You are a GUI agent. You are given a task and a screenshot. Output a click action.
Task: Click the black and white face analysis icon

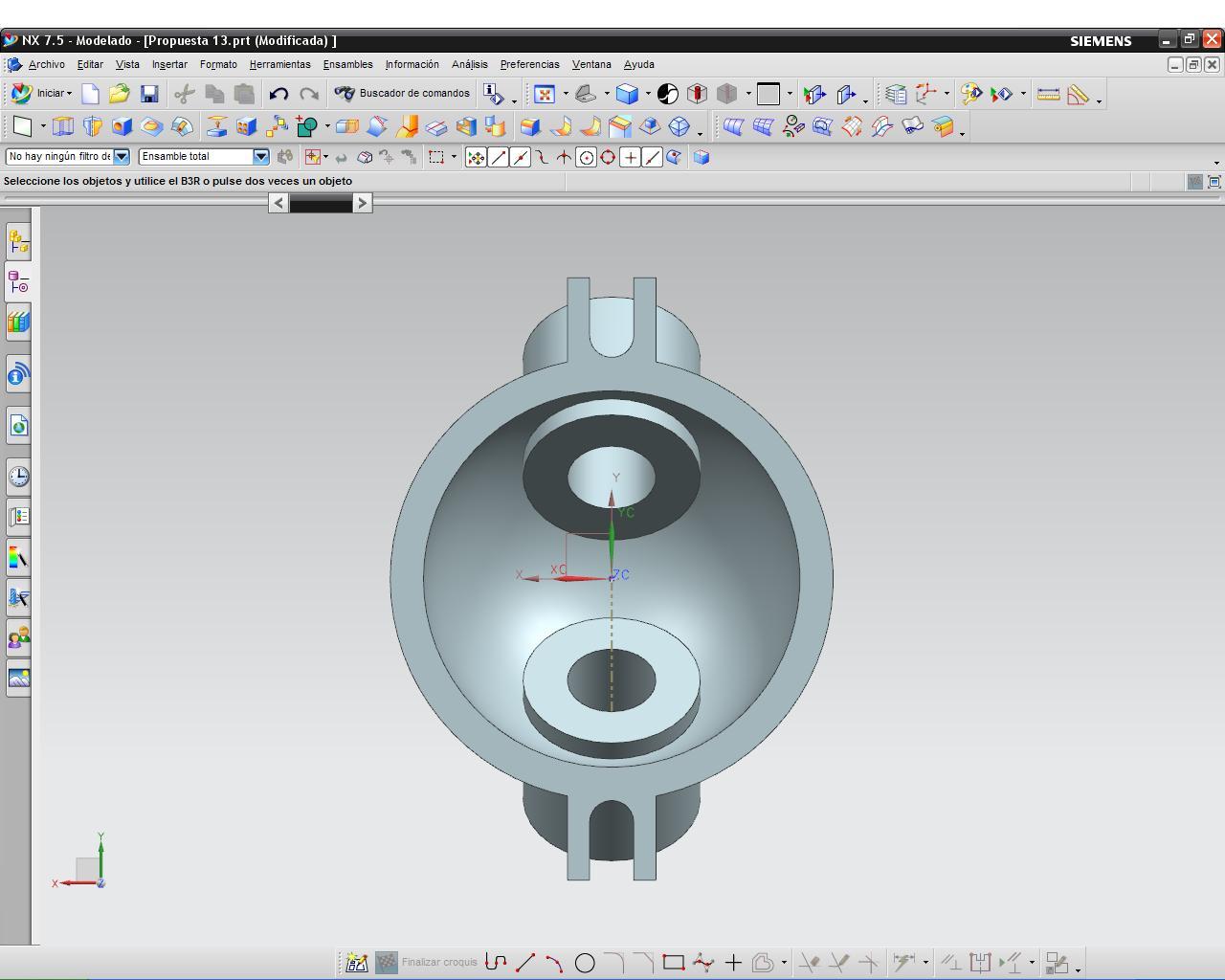coord(668,94)
